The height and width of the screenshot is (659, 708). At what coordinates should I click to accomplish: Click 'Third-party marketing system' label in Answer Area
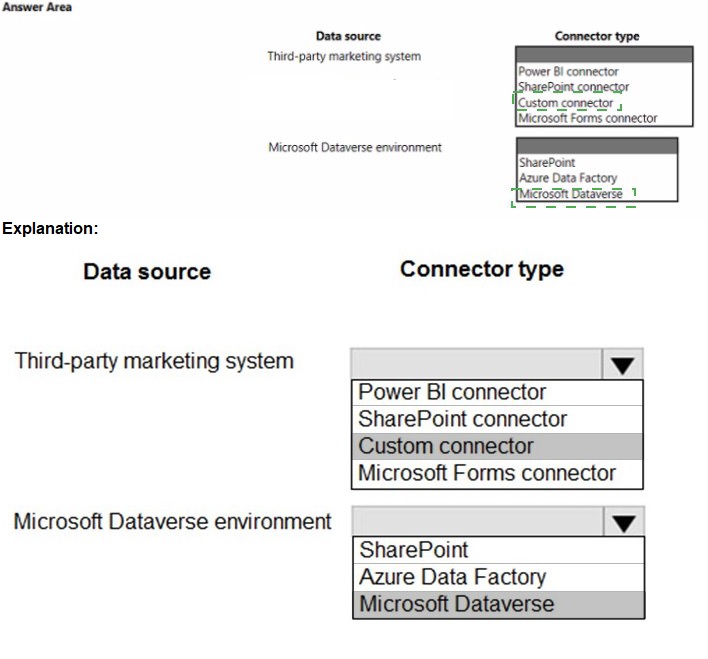344,56
